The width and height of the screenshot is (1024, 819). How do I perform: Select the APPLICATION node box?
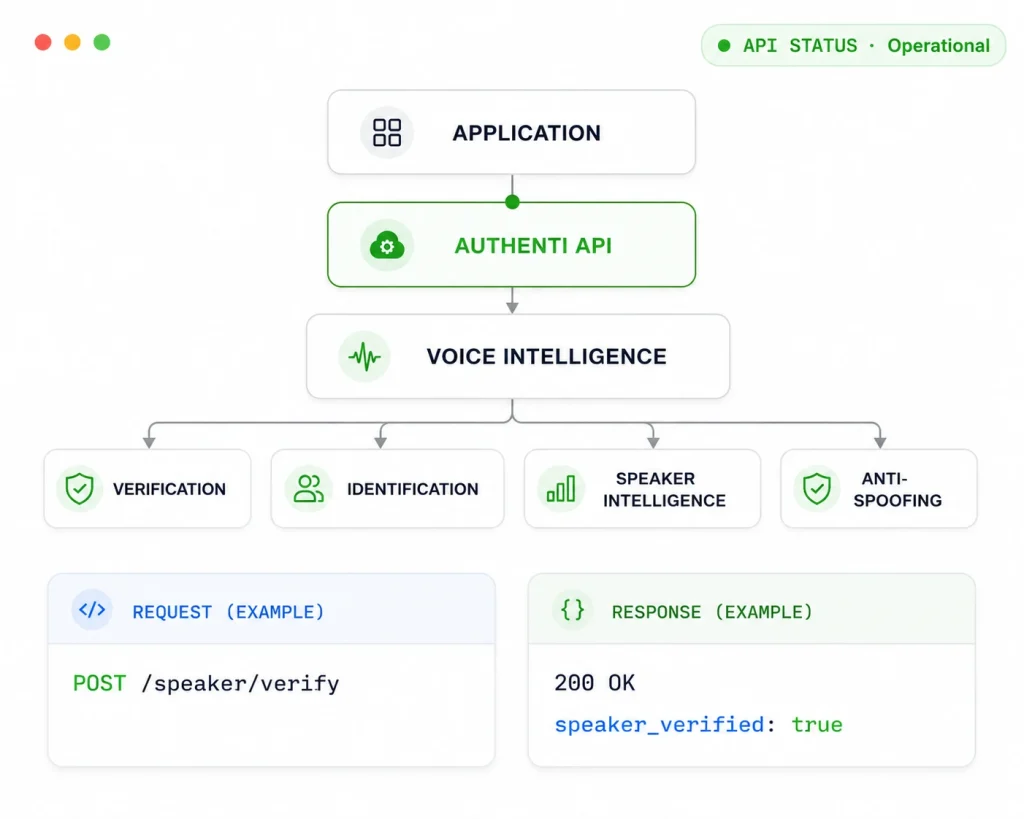tap(511, 133)
